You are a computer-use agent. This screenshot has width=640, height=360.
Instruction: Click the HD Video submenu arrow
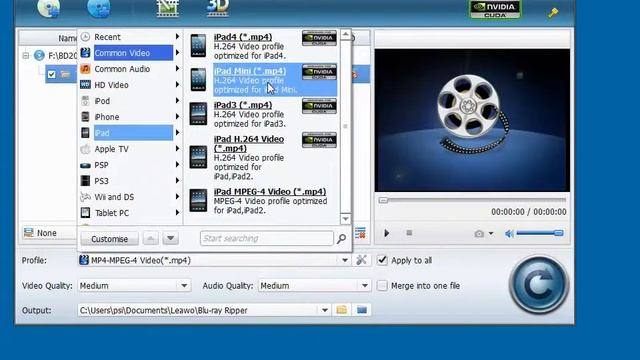(x=178, y=84)
